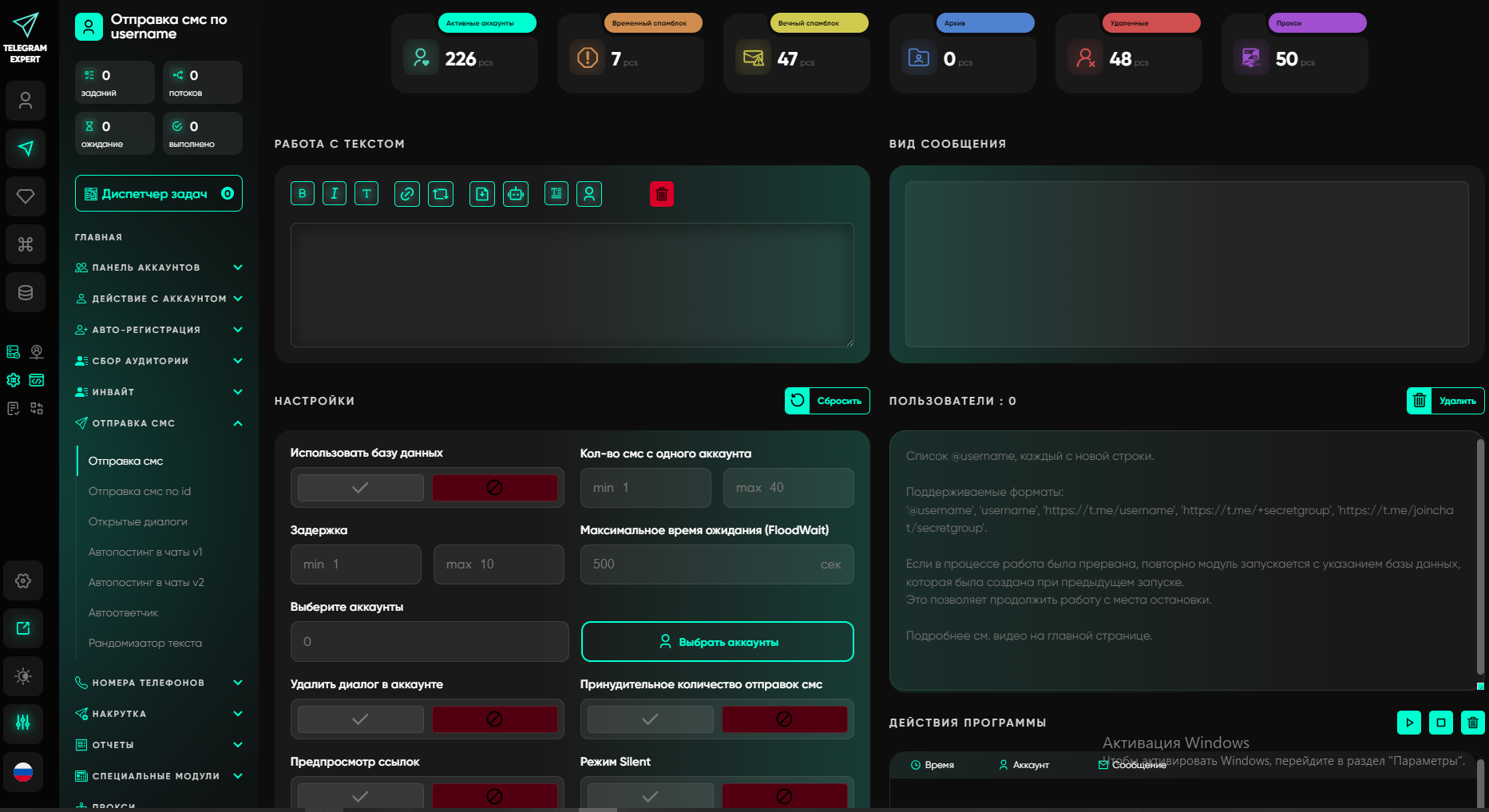Expand the 'Панель аккаунтов' menu section
Viewport: 1489px width, 812px height.
point(158,267)
